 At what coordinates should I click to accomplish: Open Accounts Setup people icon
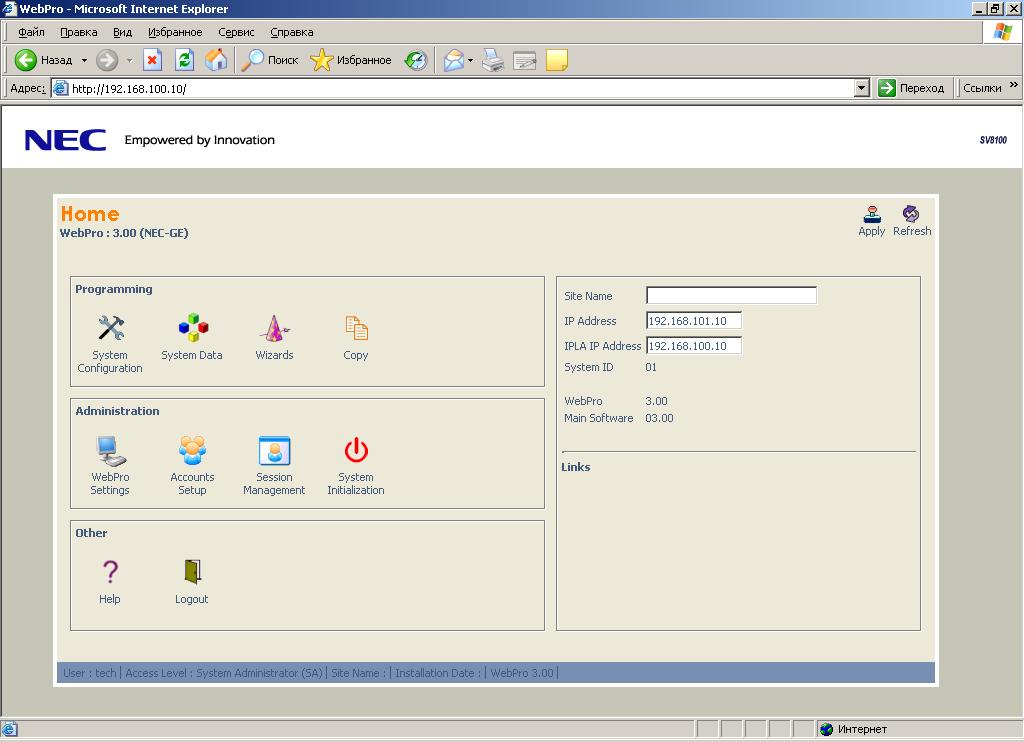pyautogui.click(x=193, y=450)
